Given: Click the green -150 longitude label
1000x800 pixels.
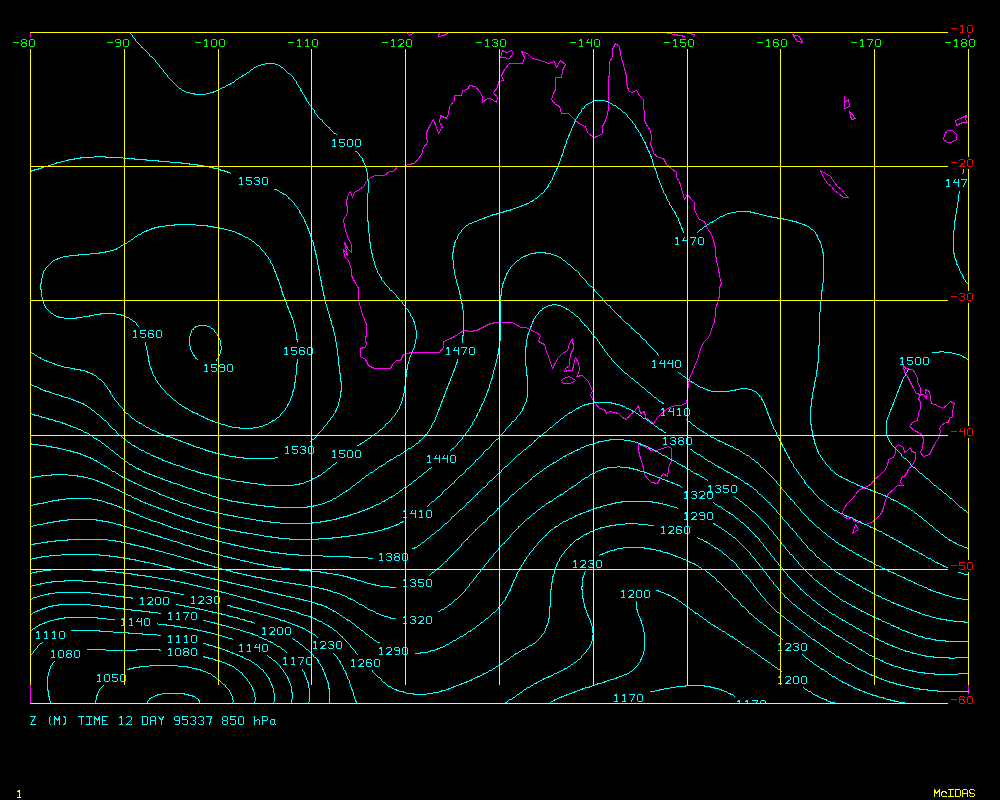Looking at the screenshot, I should (679, 43).
